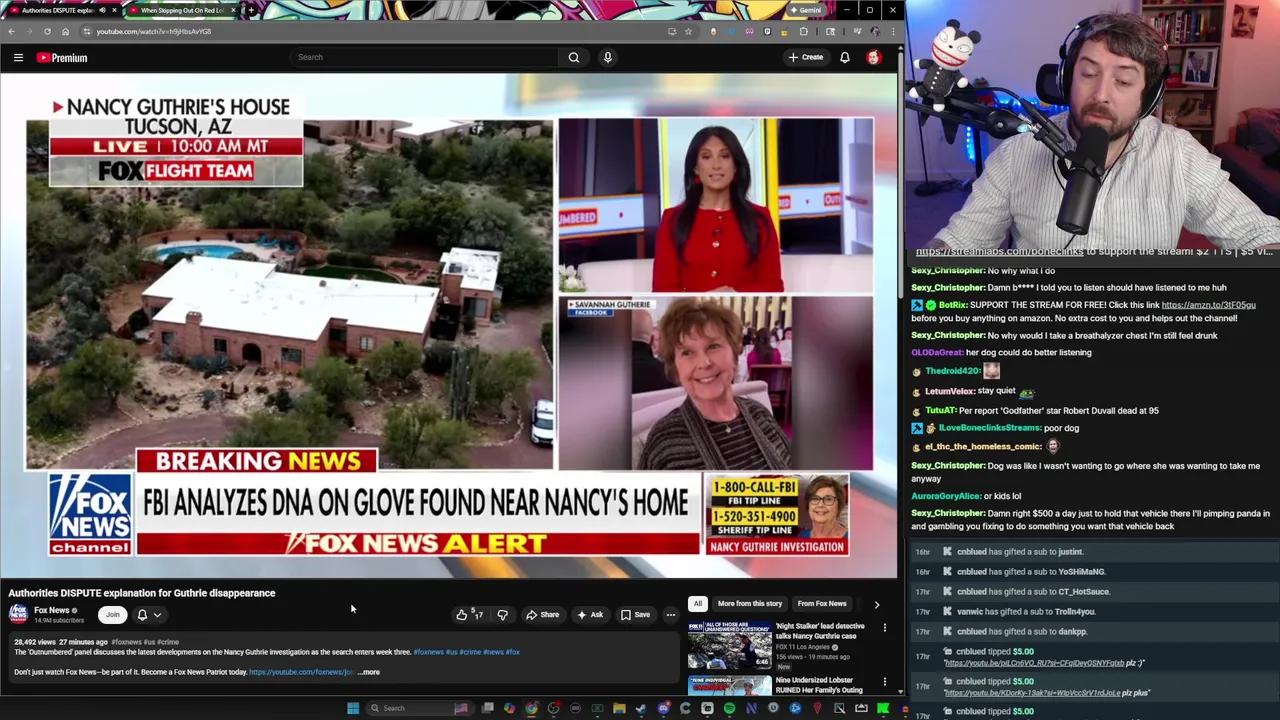This screenshot has width=1280, height=720.
Task: Open Gemini in Chrome
Action: pos(805,10)
